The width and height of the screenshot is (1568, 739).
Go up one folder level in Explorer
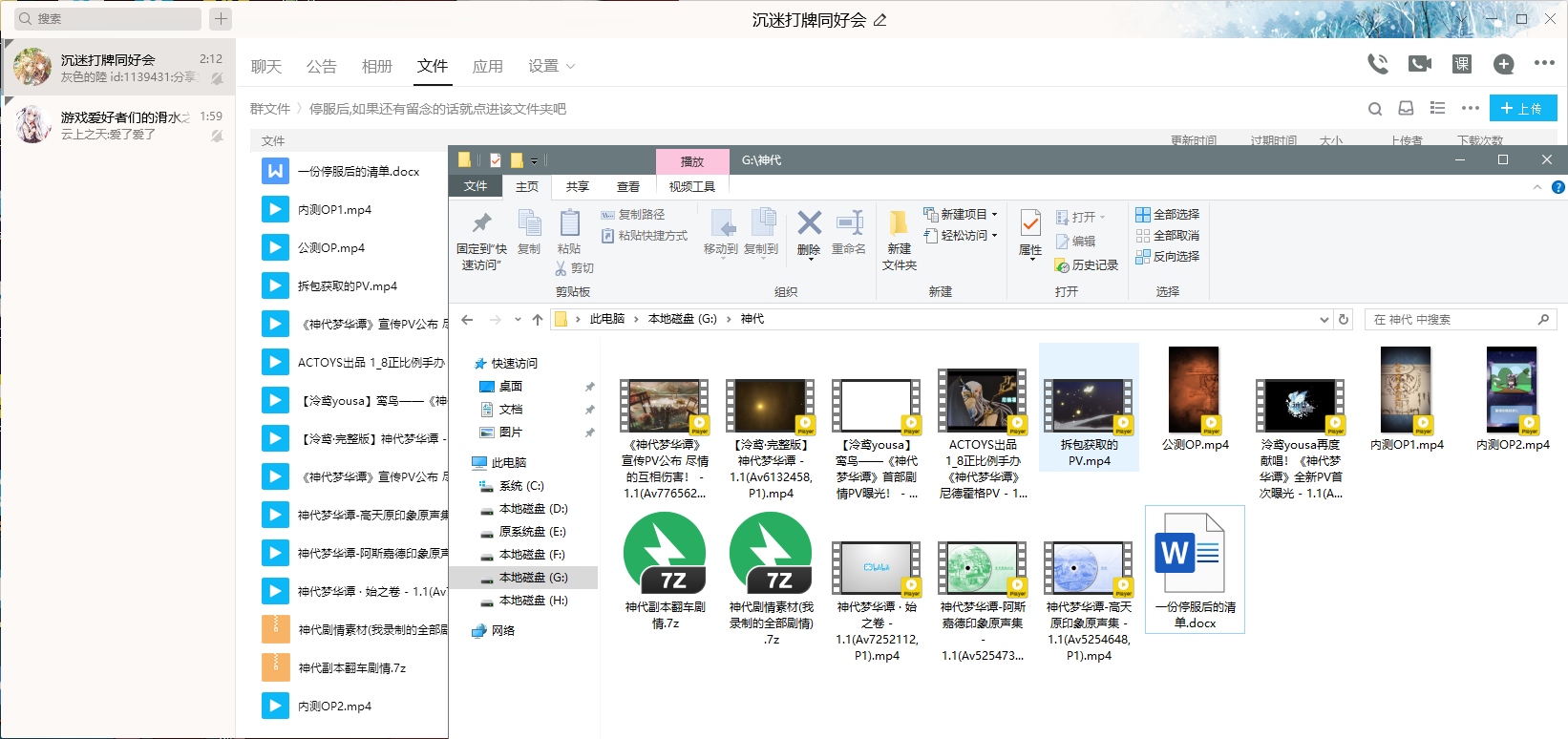[x=538, y=320]
